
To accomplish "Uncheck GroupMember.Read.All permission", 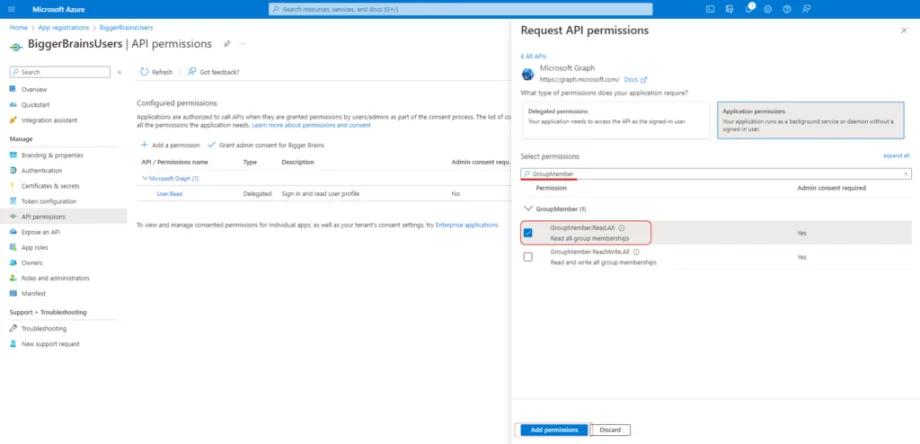I will tap(528, 233).
